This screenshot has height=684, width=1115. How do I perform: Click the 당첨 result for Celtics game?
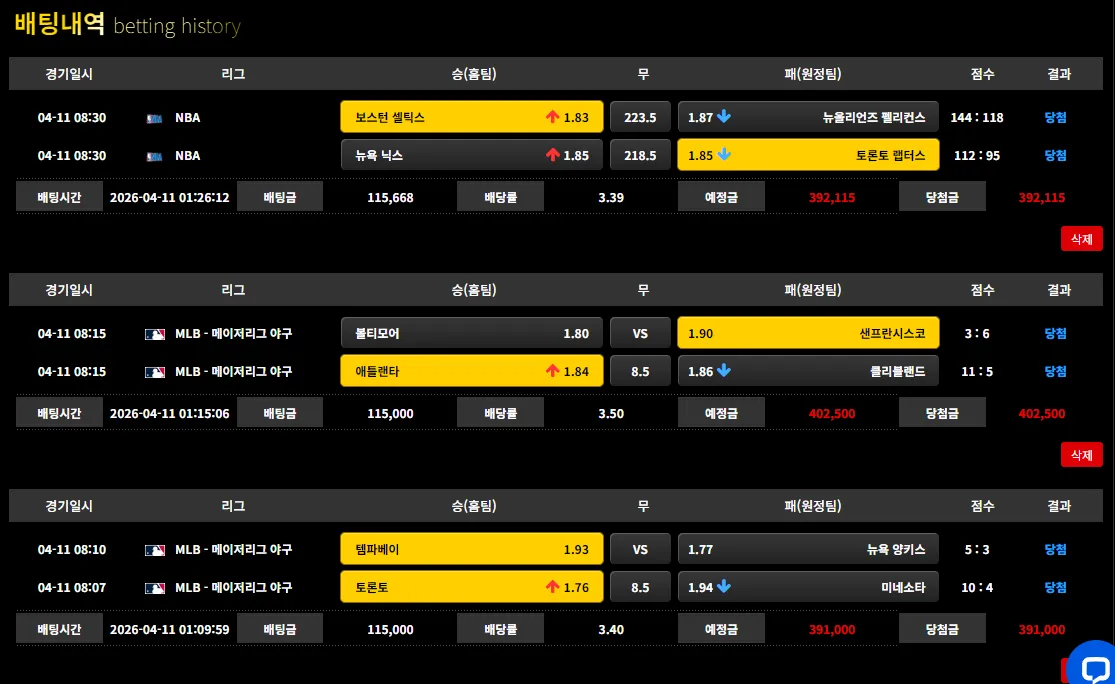(x=1055, y=117)
